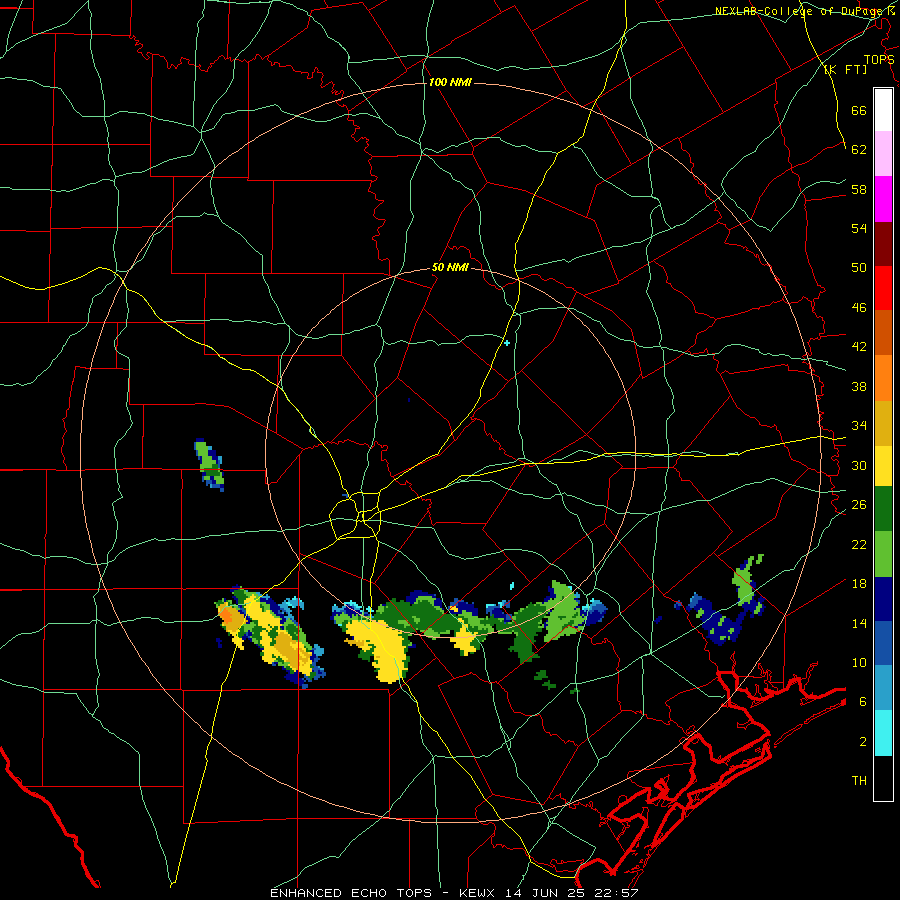Click the white swatch atop the tops legend
Image resolution: width=900 pixels, height=900 pixels.
(883, 110)
